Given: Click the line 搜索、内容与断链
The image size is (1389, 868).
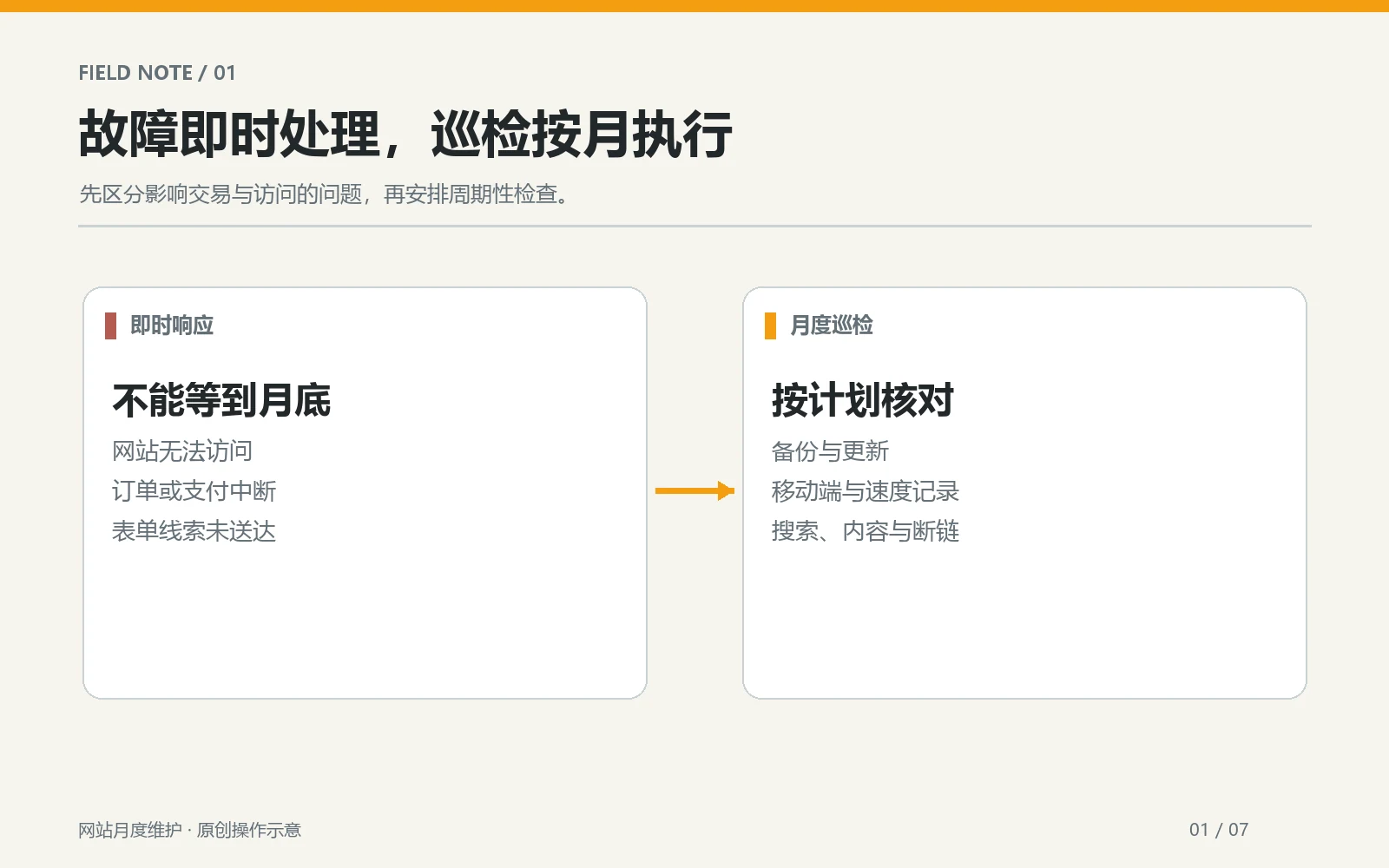Looking at the screenshot, I should (x=866, y=531).
